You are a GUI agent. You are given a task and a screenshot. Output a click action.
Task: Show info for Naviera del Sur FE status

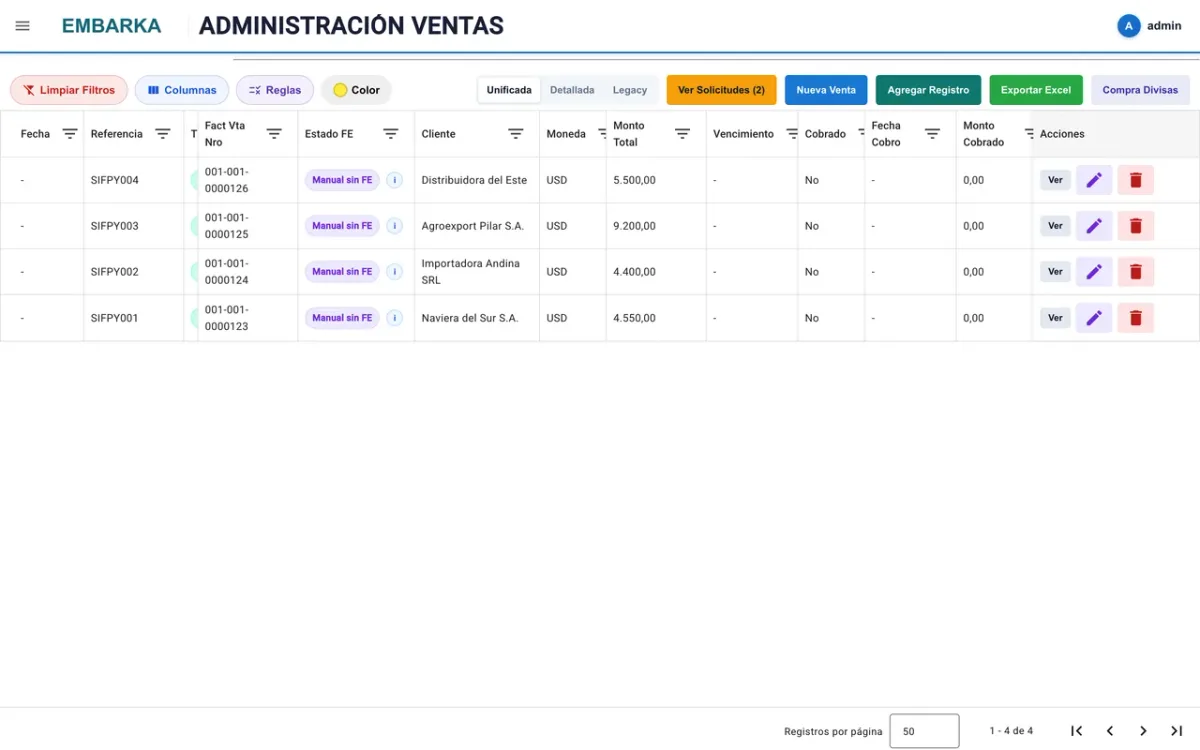click(395, 318)
